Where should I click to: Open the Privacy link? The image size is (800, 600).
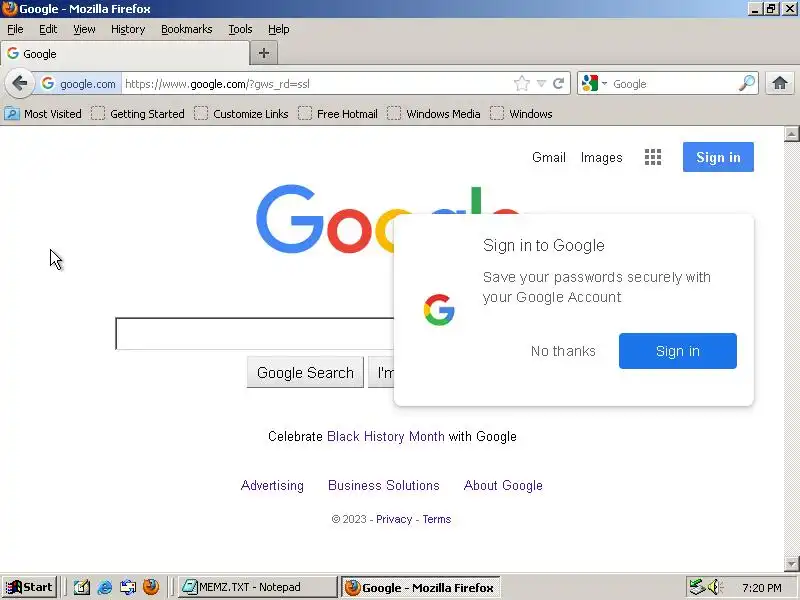[394, 519]
